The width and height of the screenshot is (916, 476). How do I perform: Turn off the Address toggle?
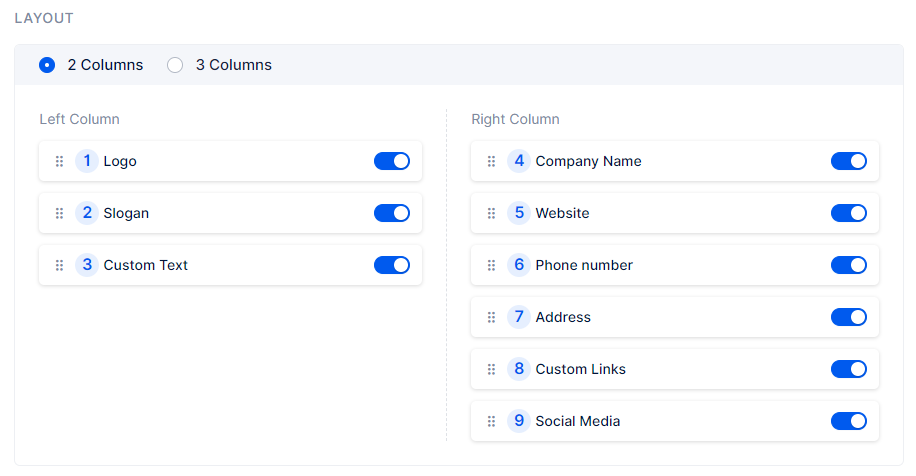coord(849,317)
